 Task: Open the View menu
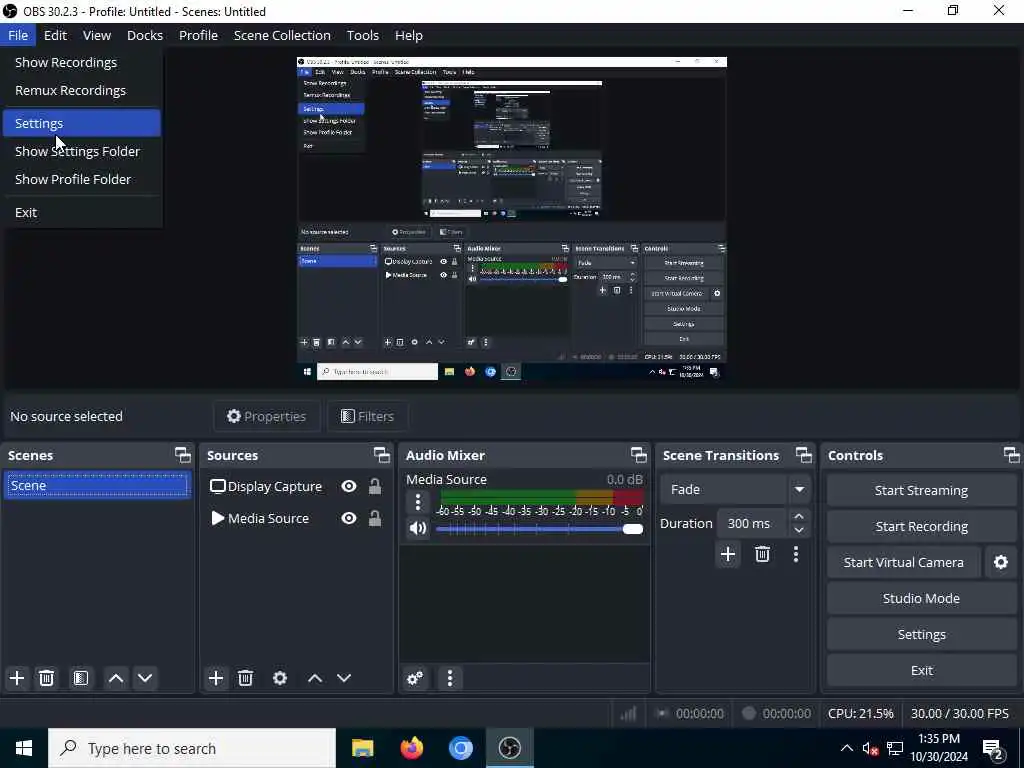(97, 35)
